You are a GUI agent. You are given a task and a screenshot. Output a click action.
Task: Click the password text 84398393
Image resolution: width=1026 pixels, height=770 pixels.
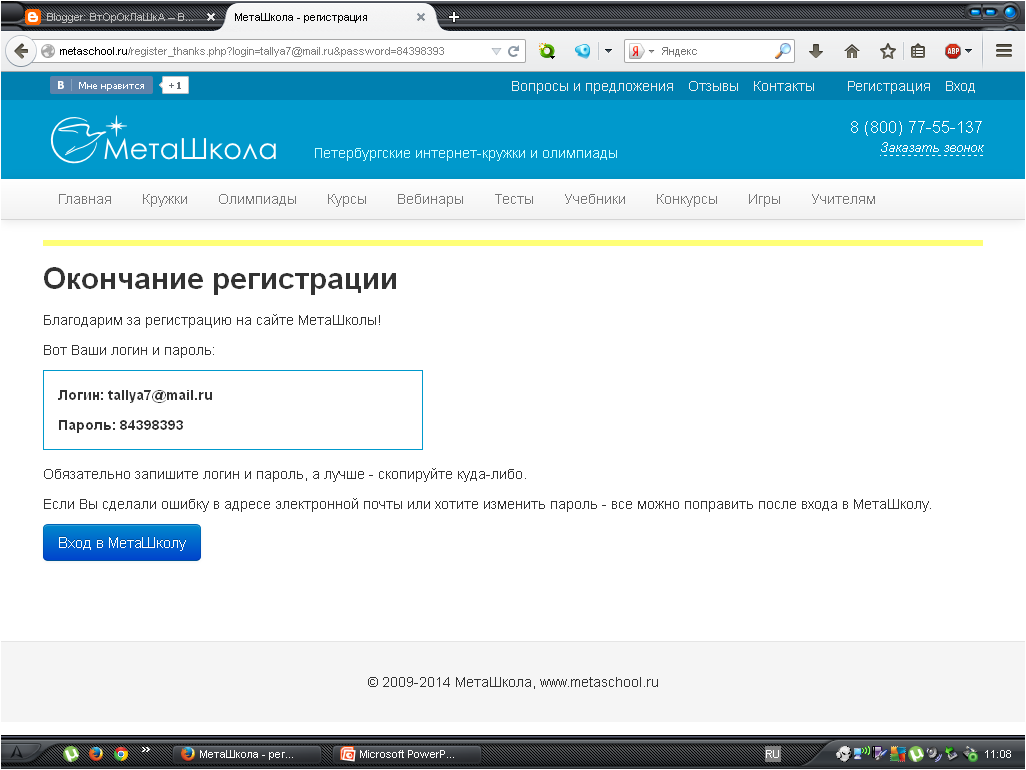tap(151, 425)
